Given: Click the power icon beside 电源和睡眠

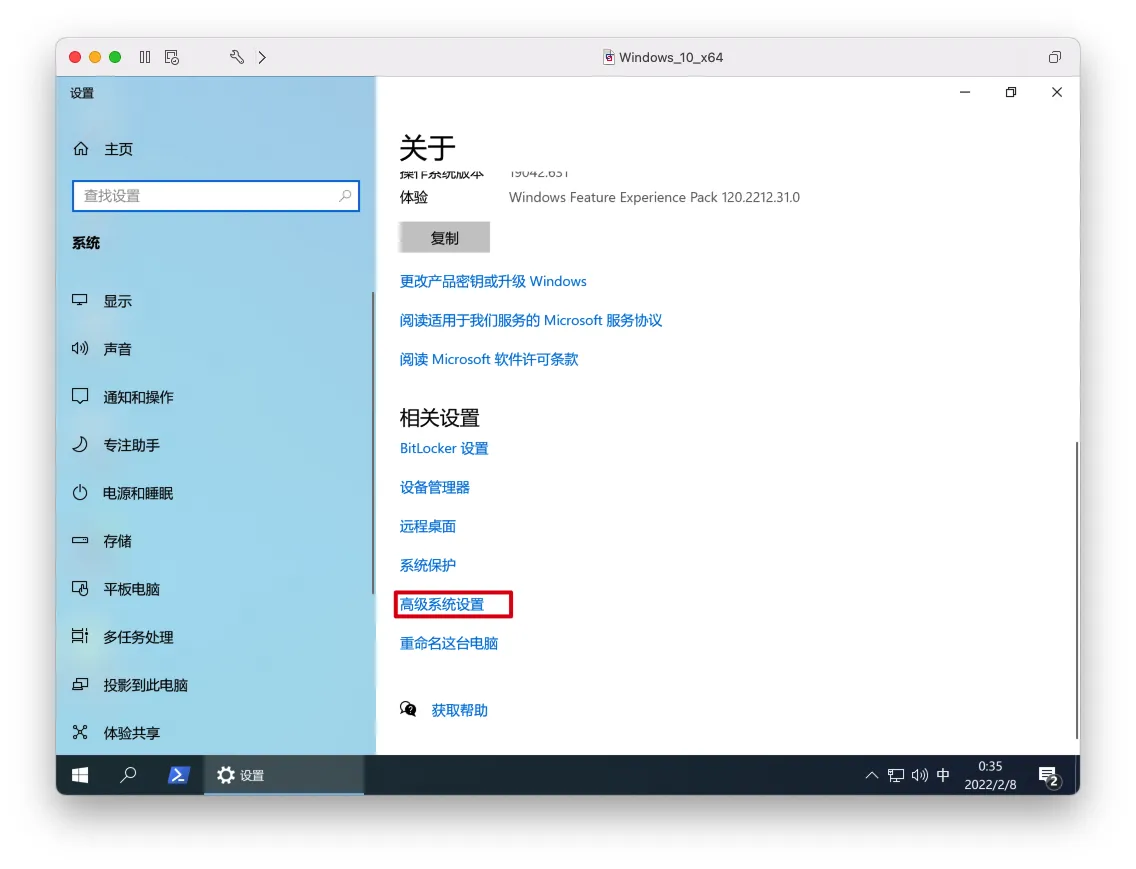Looking at the screenshot, I should pos(80,493).
